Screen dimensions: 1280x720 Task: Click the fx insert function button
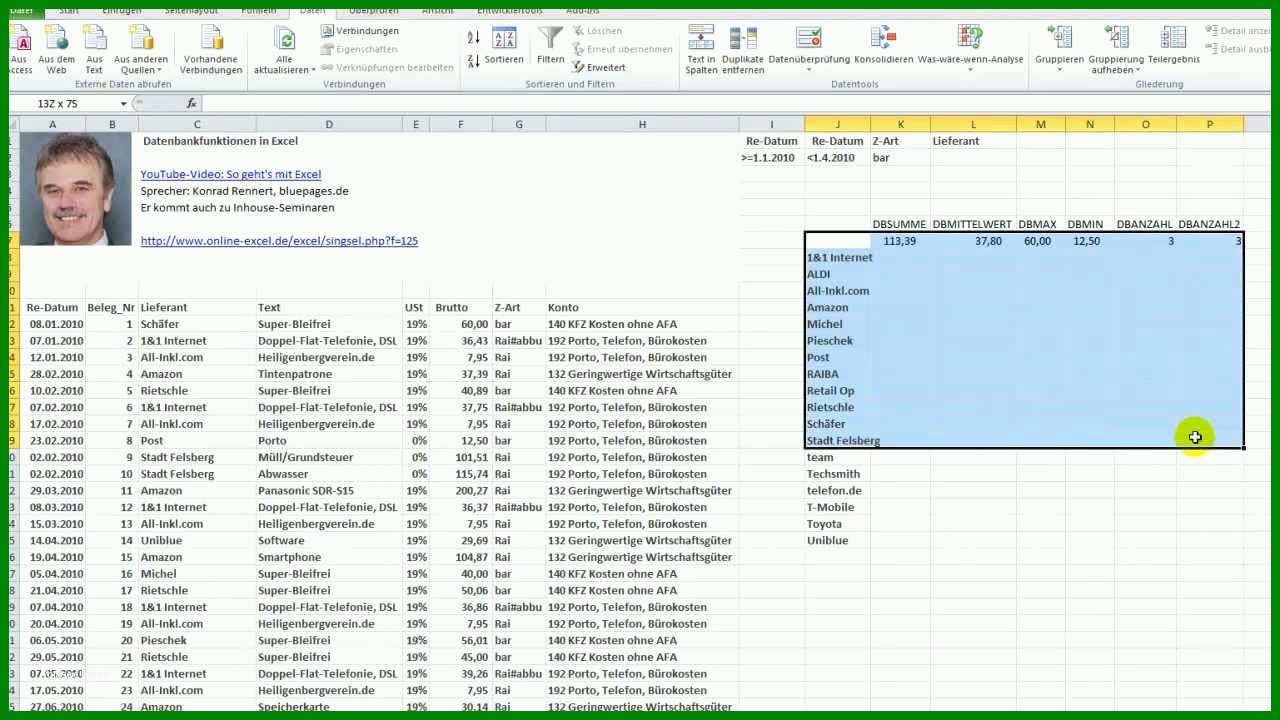[191, 104]
